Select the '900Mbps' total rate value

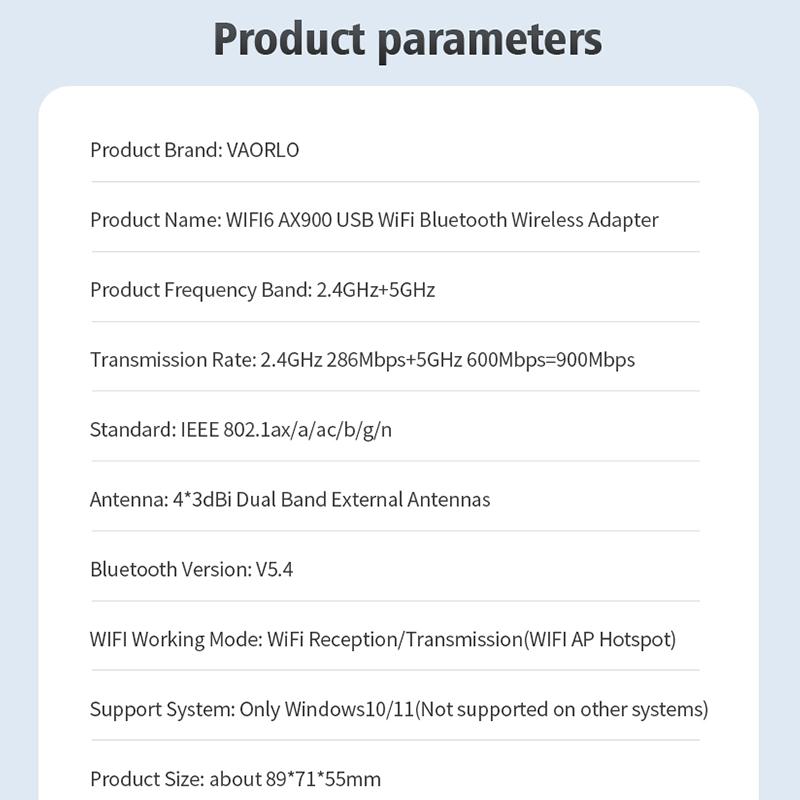pyautogui.click(x=597, y=360)
